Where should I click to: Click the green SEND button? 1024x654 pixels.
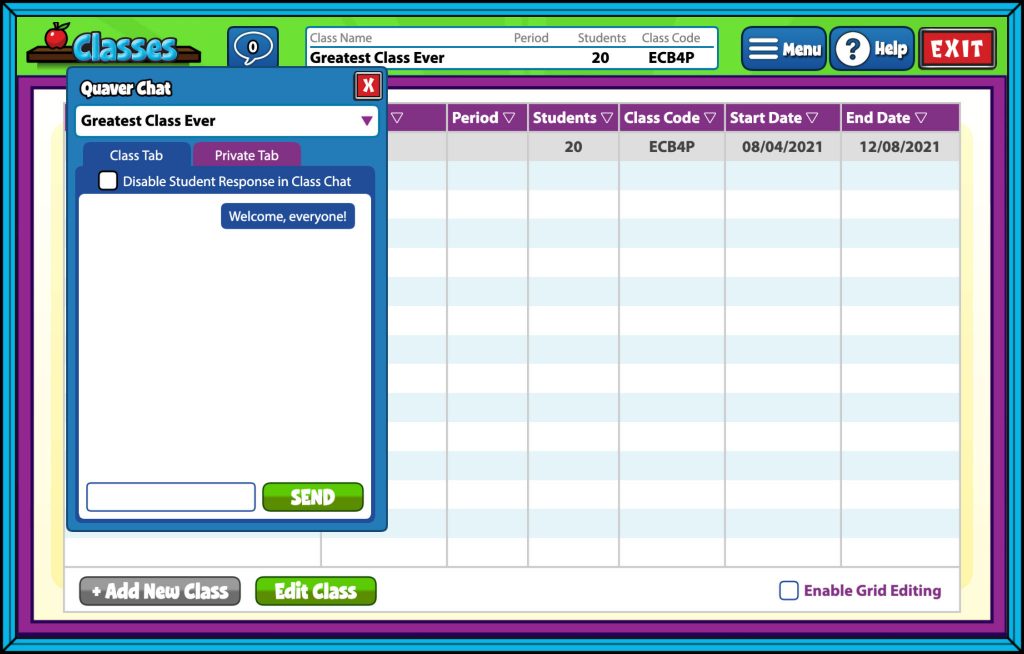tap(313, 497)
